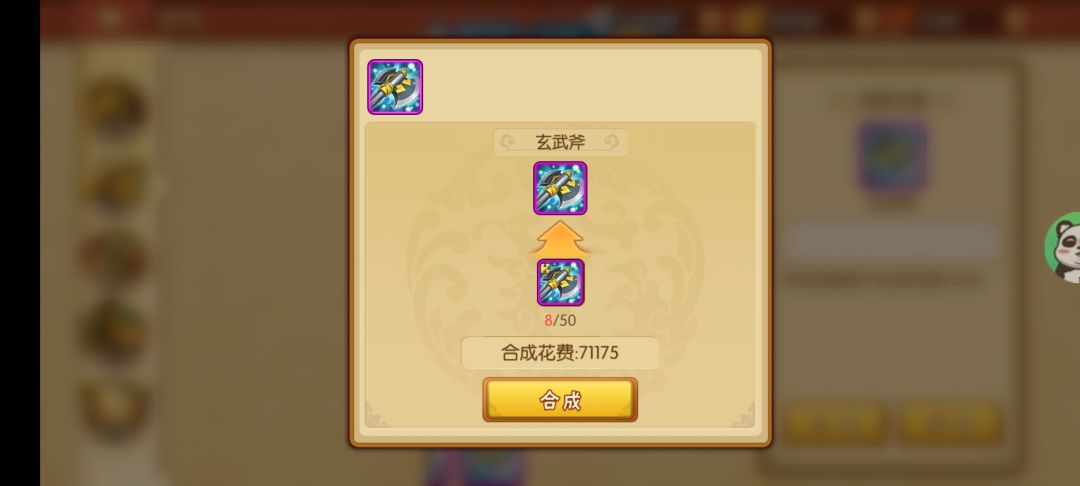Select the fourth blurred sidebar item on the left

pyautogui.click(x=115, y=332)
